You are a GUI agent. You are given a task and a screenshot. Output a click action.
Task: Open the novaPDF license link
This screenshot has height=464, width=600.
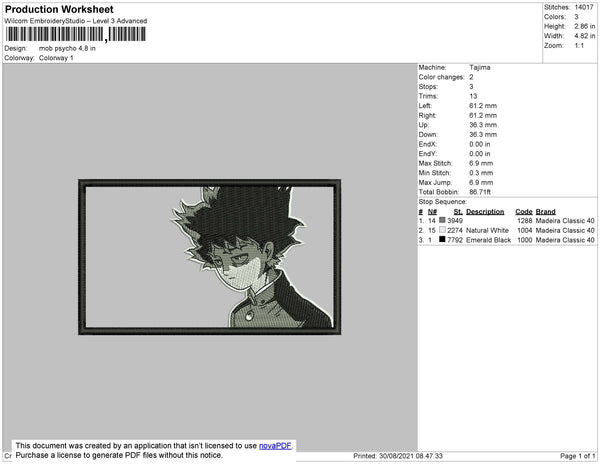(275, 446)
